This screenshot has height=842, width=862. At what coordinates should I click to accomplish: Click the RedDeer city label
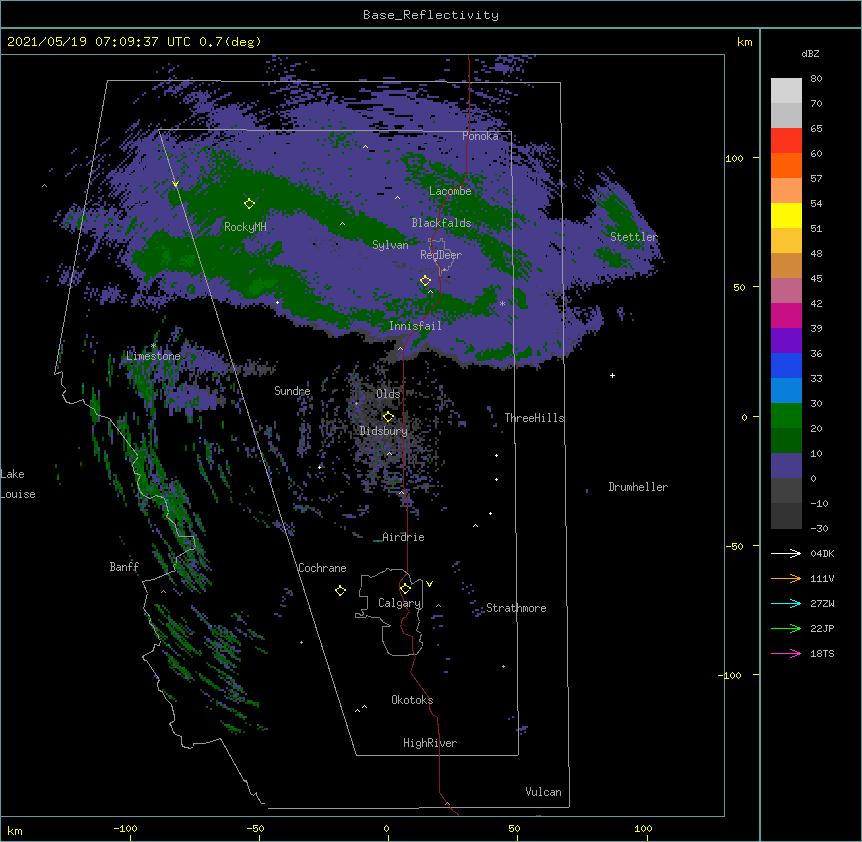click(x=441, y=255)
